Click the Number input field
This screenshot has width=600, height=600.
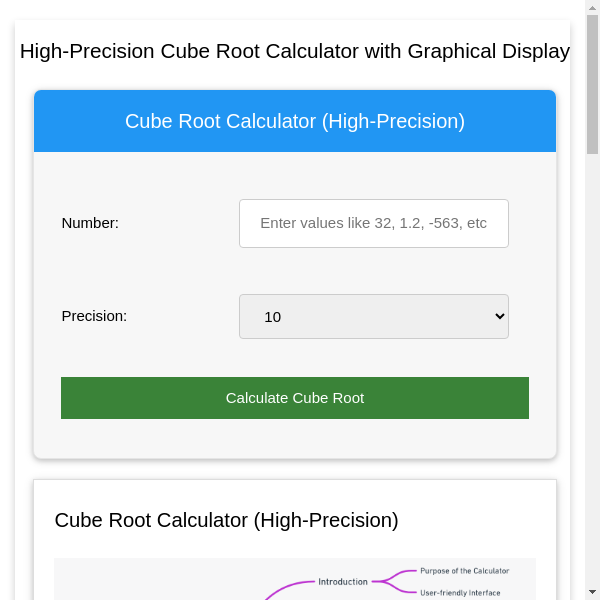click(373, 223)
